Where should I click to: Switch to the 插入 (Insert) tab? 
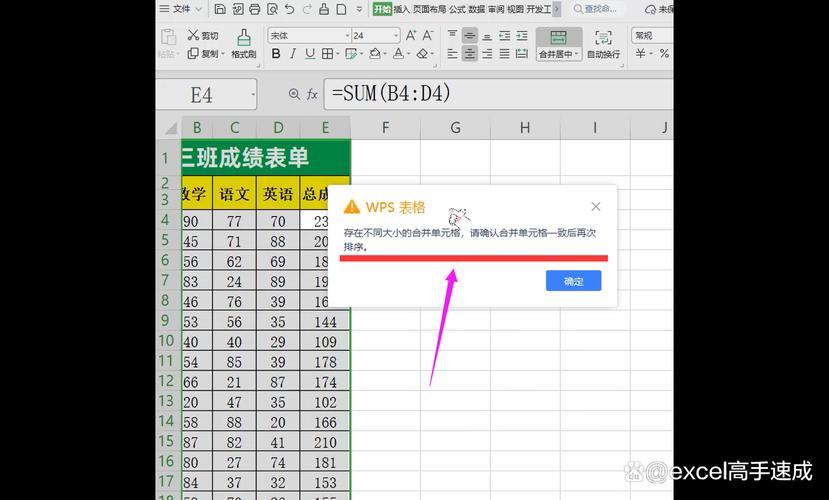pyautogui.click(x=401, y=9)
